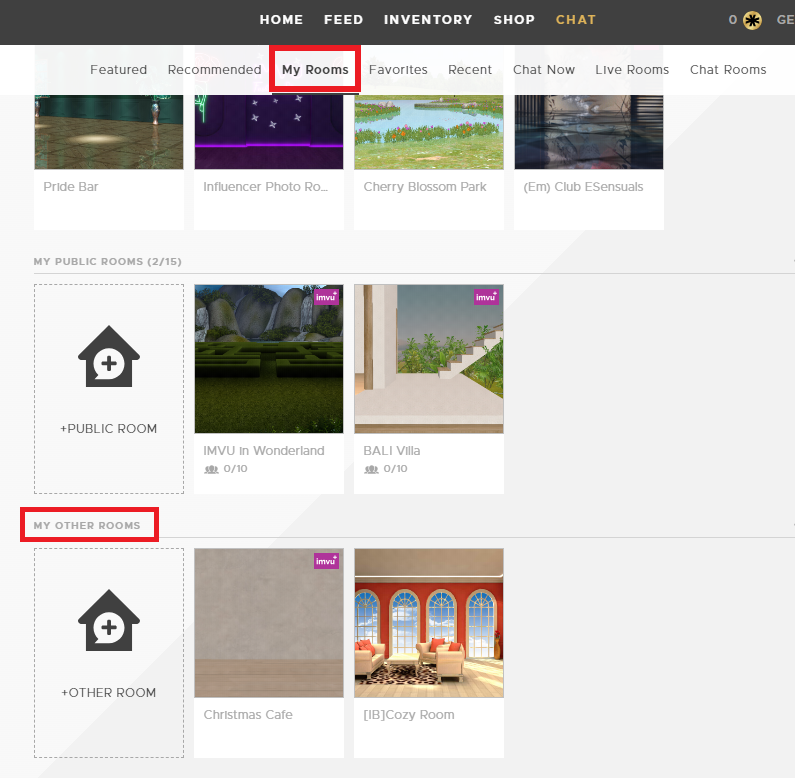Click the MY PUBLIC ROOMS (2/15) heading
Image resolution: width=795 pixels, height=778 pixels.
click(107, 262)
